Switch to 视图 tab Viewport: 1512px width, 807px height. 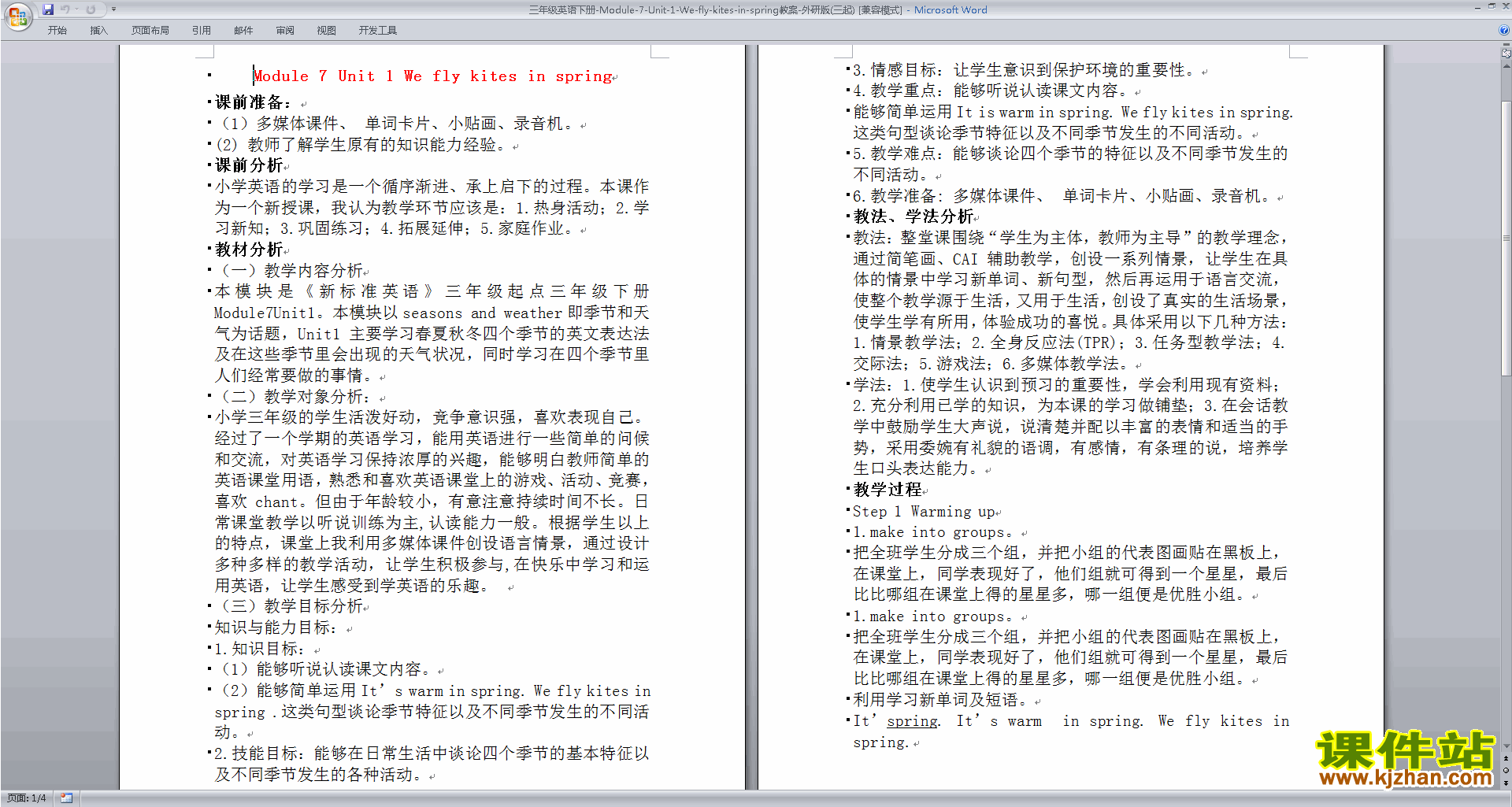click(327, 31)
